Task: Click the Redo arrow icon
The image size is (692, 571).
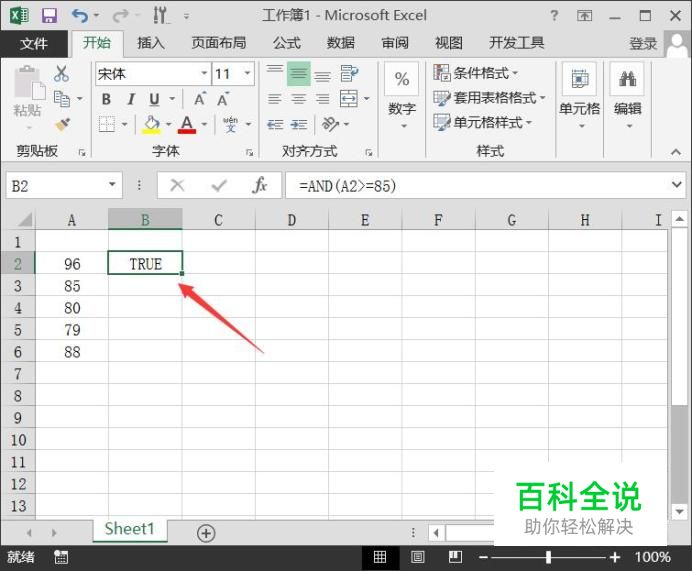Action: (x=120, y=16)
